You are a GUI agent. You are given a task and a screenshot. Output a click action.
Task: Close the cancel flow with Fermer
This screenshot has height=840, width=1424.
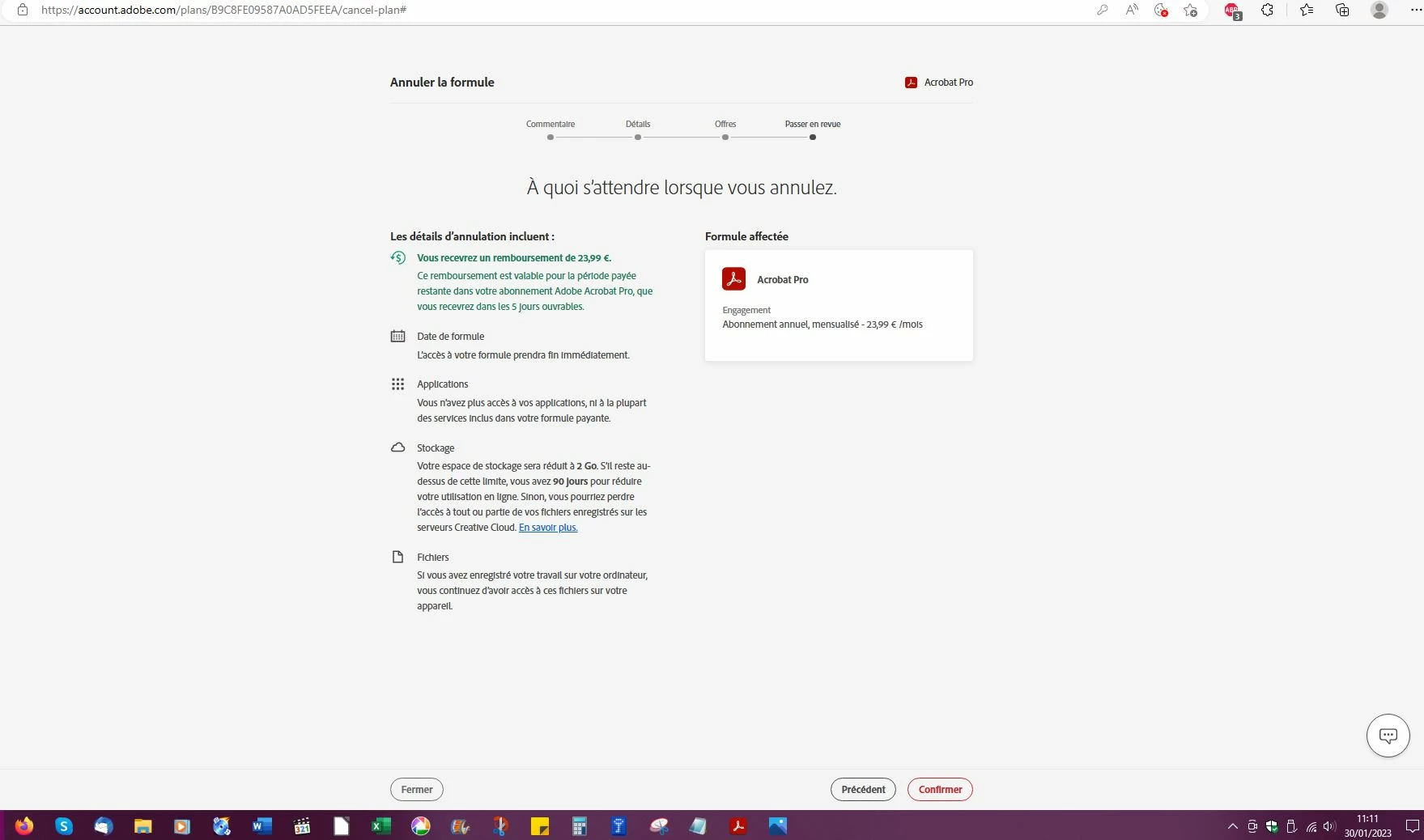[417, 789]
